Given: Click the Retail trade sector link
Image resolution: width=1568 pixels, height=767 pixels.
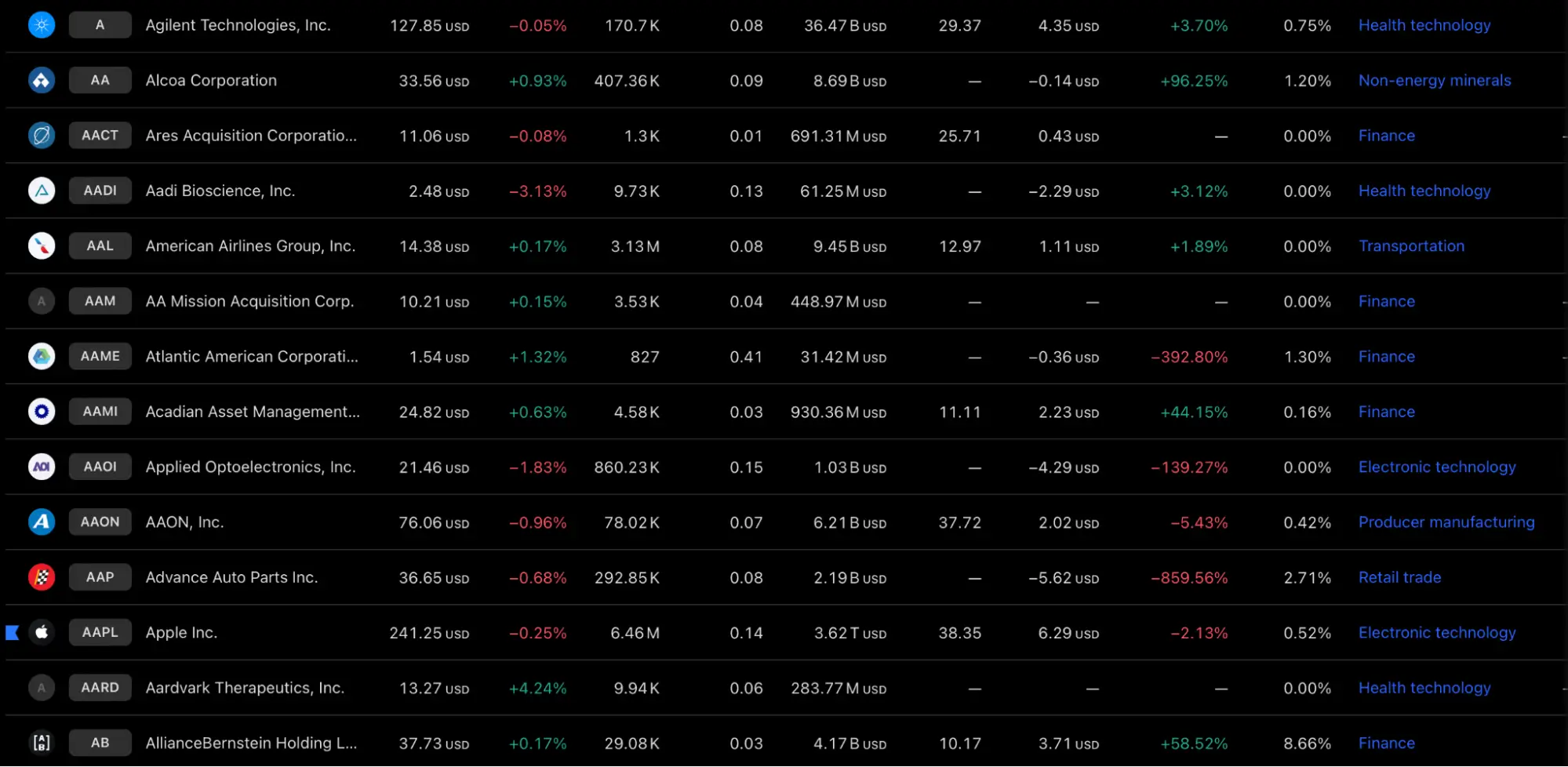Looking at the screenshot, I should (x=1399, y=577).
